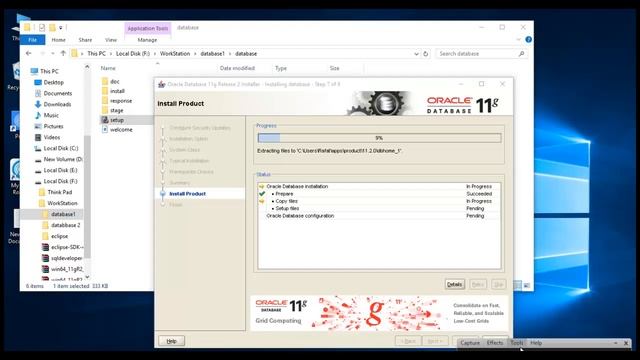Select WorkStation folder in tree
This screenshot has height=360, width=640.
62,203
